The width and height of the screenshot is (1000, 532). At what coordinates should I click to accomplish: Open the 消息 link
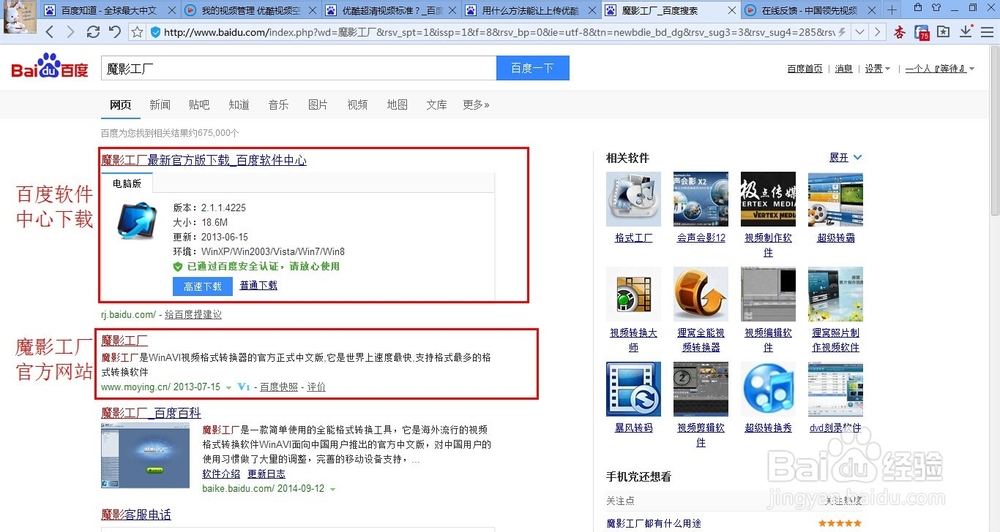844,69
